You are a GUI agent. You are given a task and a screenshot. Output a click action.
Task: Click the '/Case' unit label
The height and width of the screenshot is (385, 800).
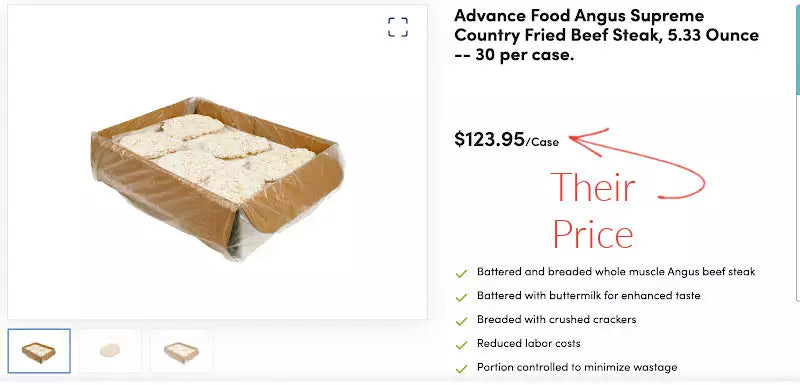click(542, 142)
